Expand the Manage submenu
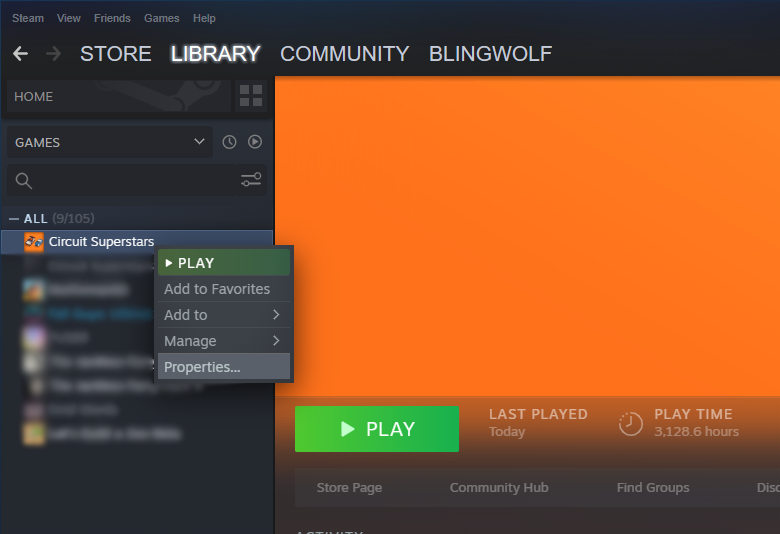The width and height of the screenshot is (780, 534). tap(223, 341)
